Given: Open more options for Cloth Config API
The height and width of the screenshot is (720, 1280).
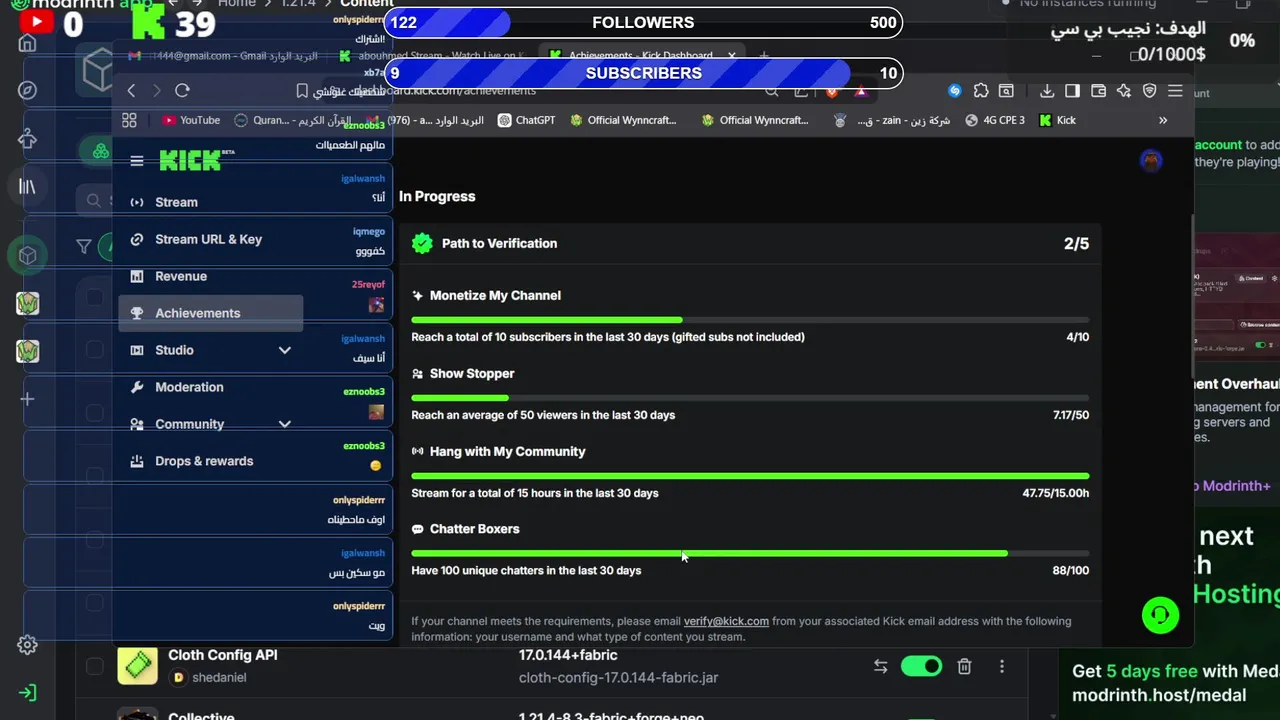Looking at the screenshot, I should pos(1002,666).
